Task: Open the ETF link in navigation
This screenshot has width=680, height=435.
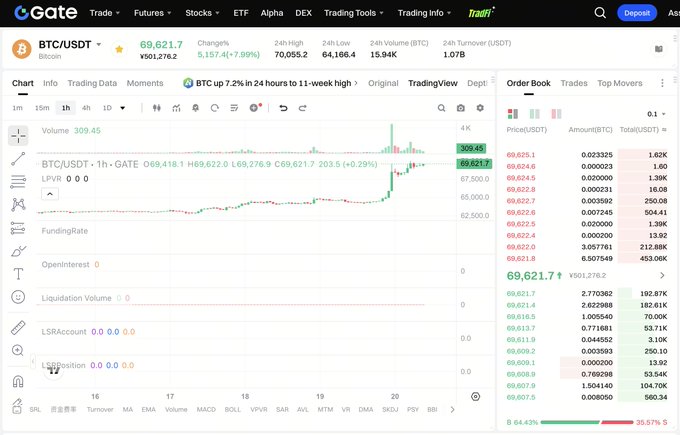Action: tap(241, 13)
